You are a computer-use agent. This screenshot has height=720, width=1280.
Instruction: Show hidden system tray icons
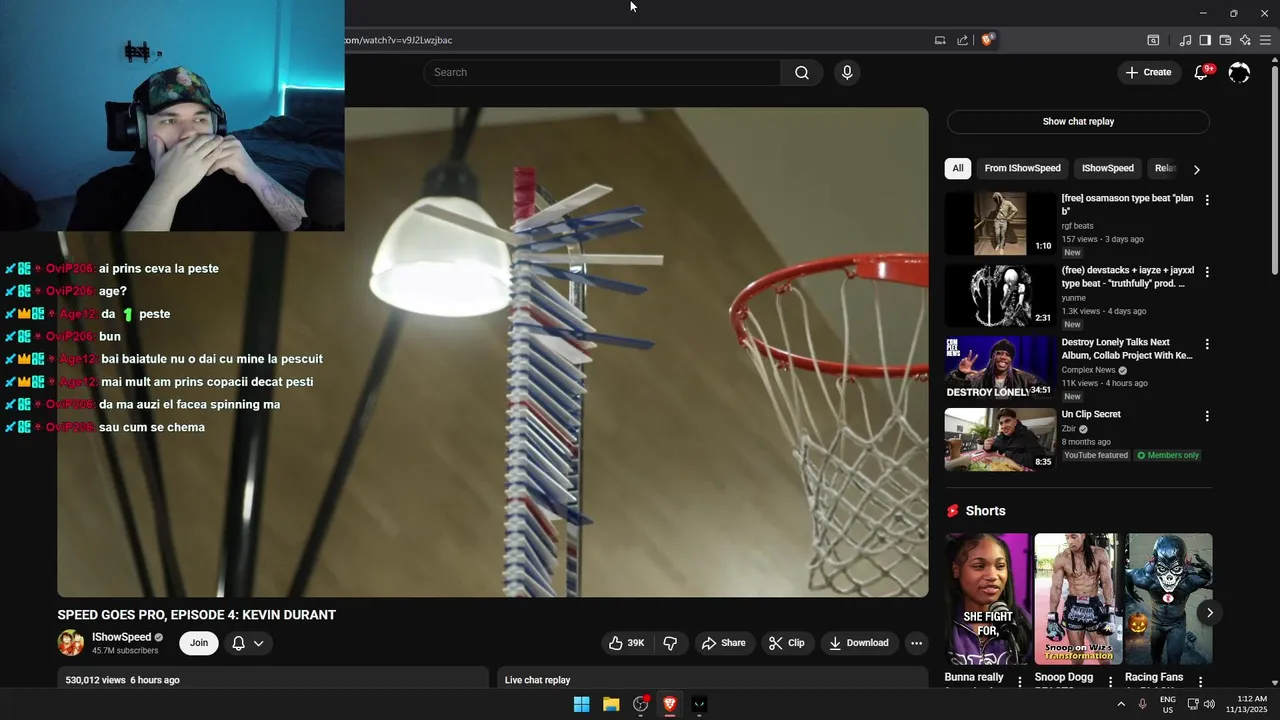[1121, 704]
